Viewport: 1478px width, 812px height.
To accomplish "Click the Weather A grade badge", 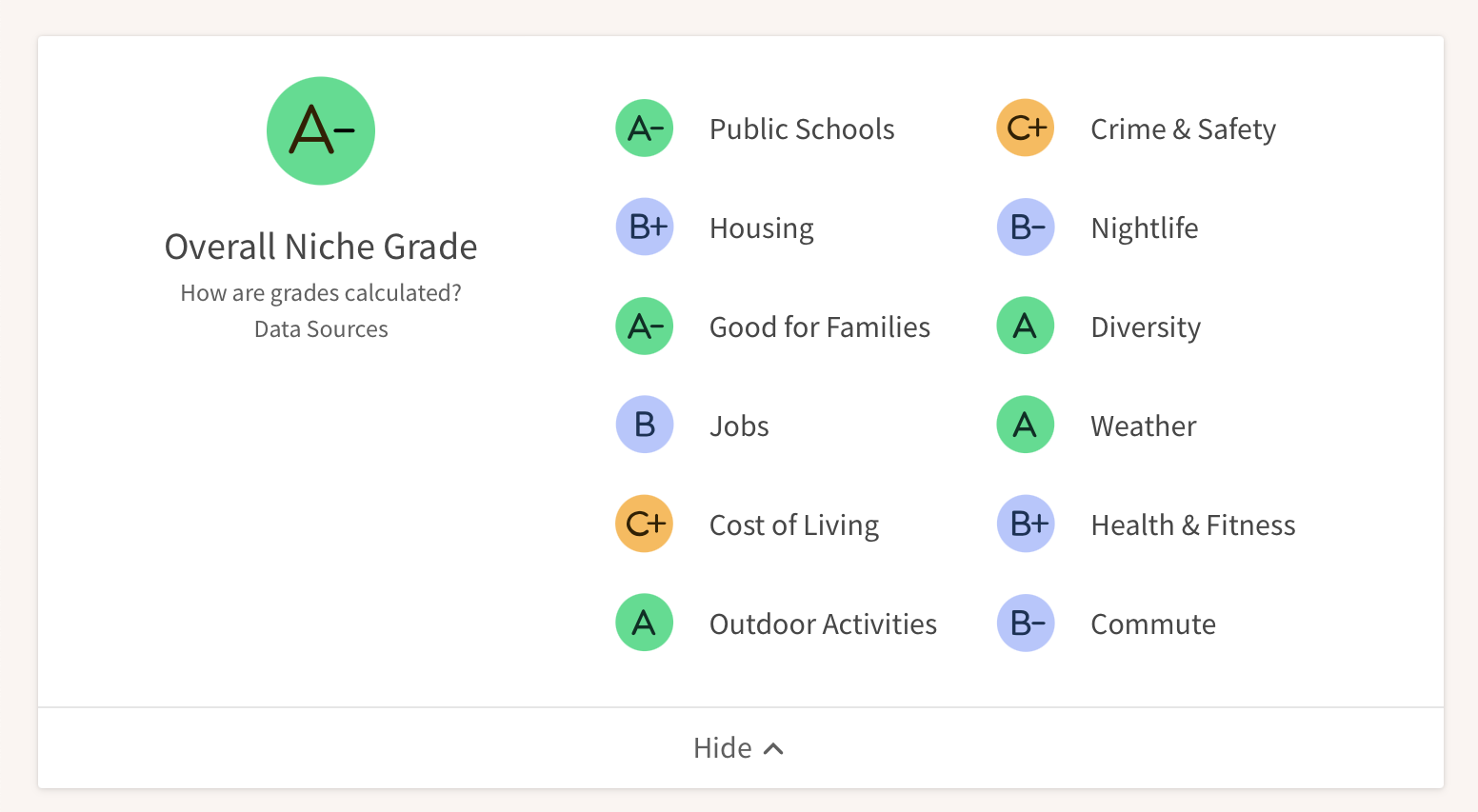I will 1026,426.
